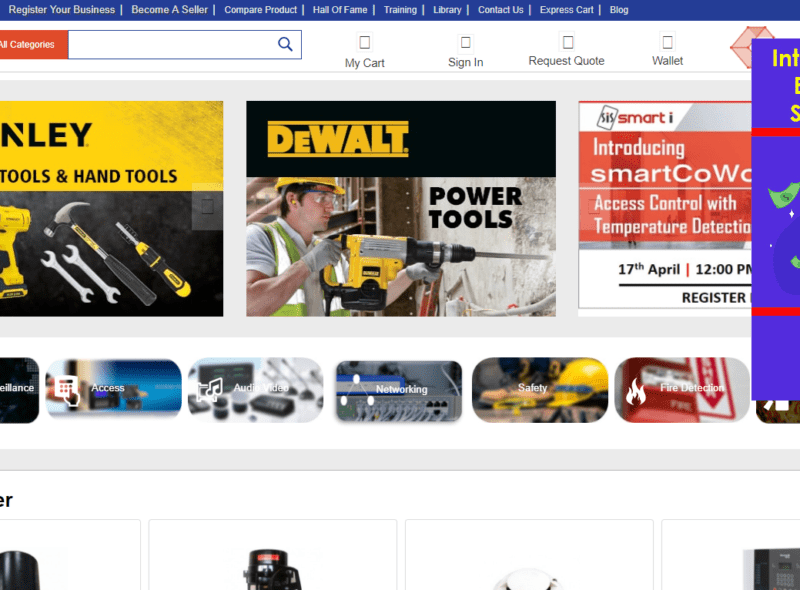Screen dimensions: 800x590
Task: Open the Safety category tile
Action: pyautogui.click(x=540, y=390)
